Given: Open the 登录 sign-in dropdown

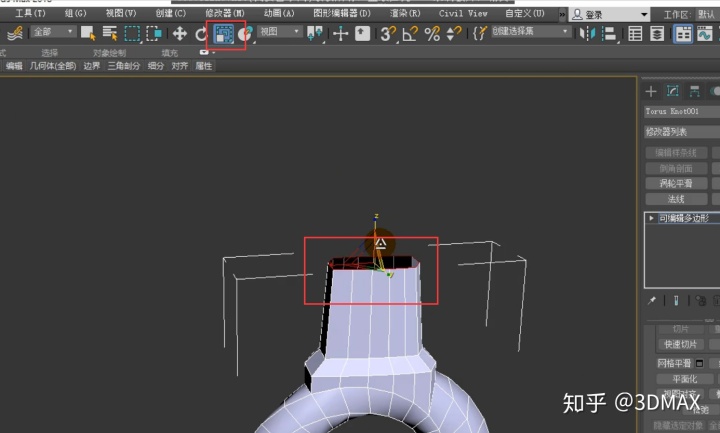Looking at the screenshot, I should tap(610, 15).
